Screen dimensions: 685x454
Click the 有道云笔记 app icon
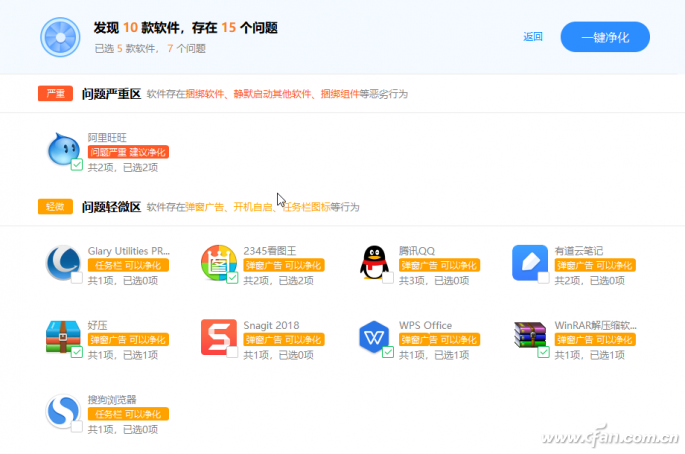[530, 262]
